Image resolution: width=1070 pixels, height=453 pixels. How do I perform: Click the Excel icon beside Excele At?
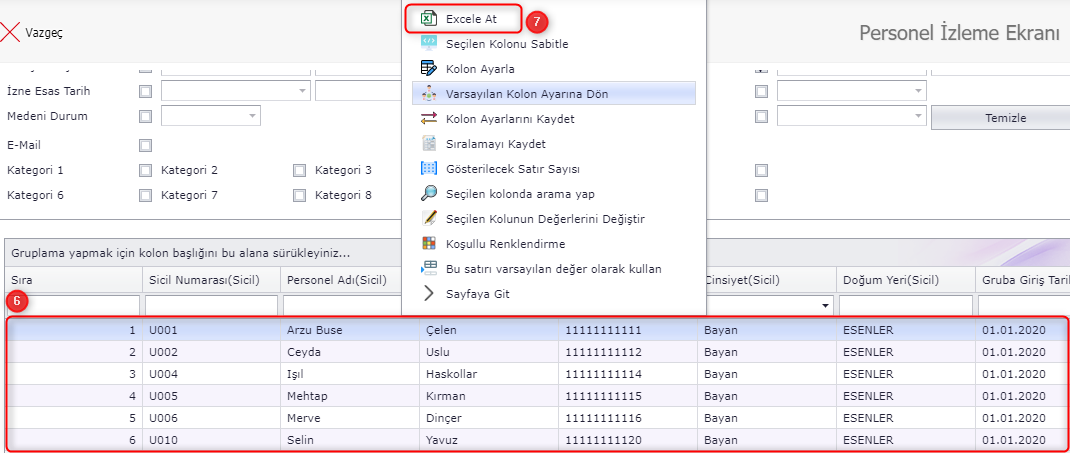click(429, 19)
